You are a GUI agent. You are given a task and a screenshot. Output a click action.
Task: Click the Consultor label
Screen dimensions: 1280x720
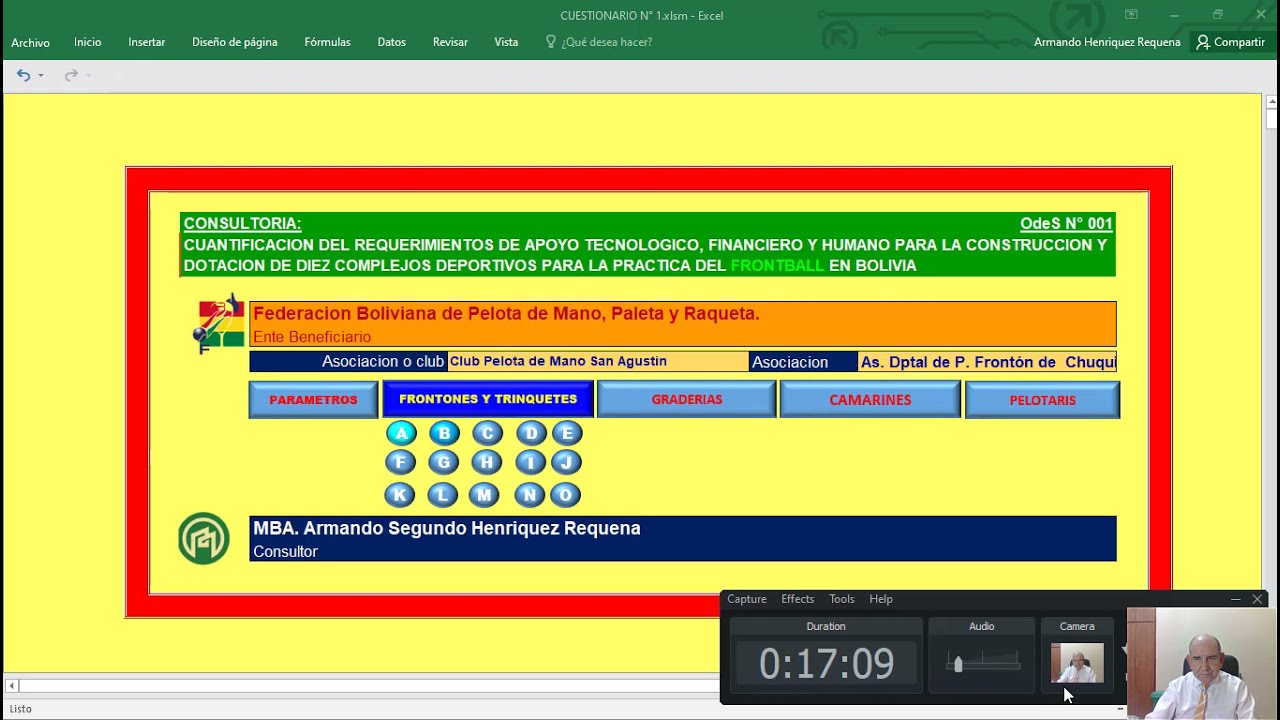pyautogui.click(x=285, y=552)
